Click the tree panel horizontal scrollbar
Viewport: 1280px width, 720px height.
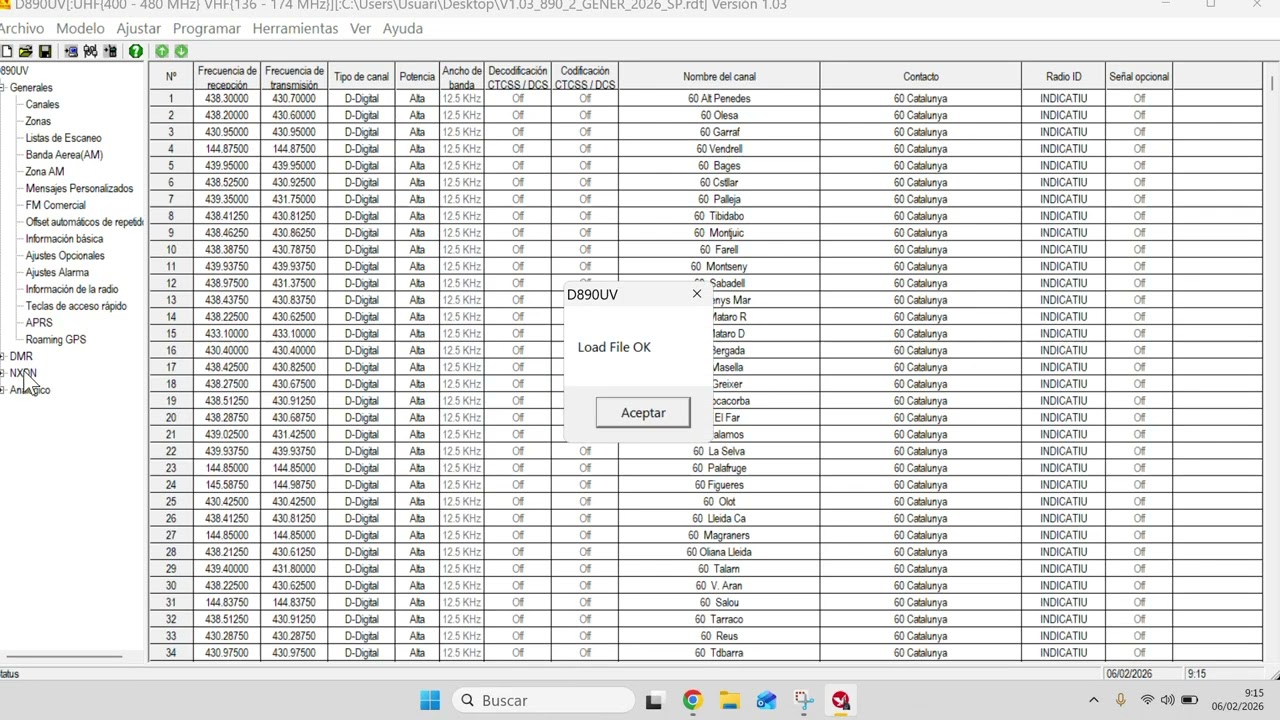click(64, 657)
